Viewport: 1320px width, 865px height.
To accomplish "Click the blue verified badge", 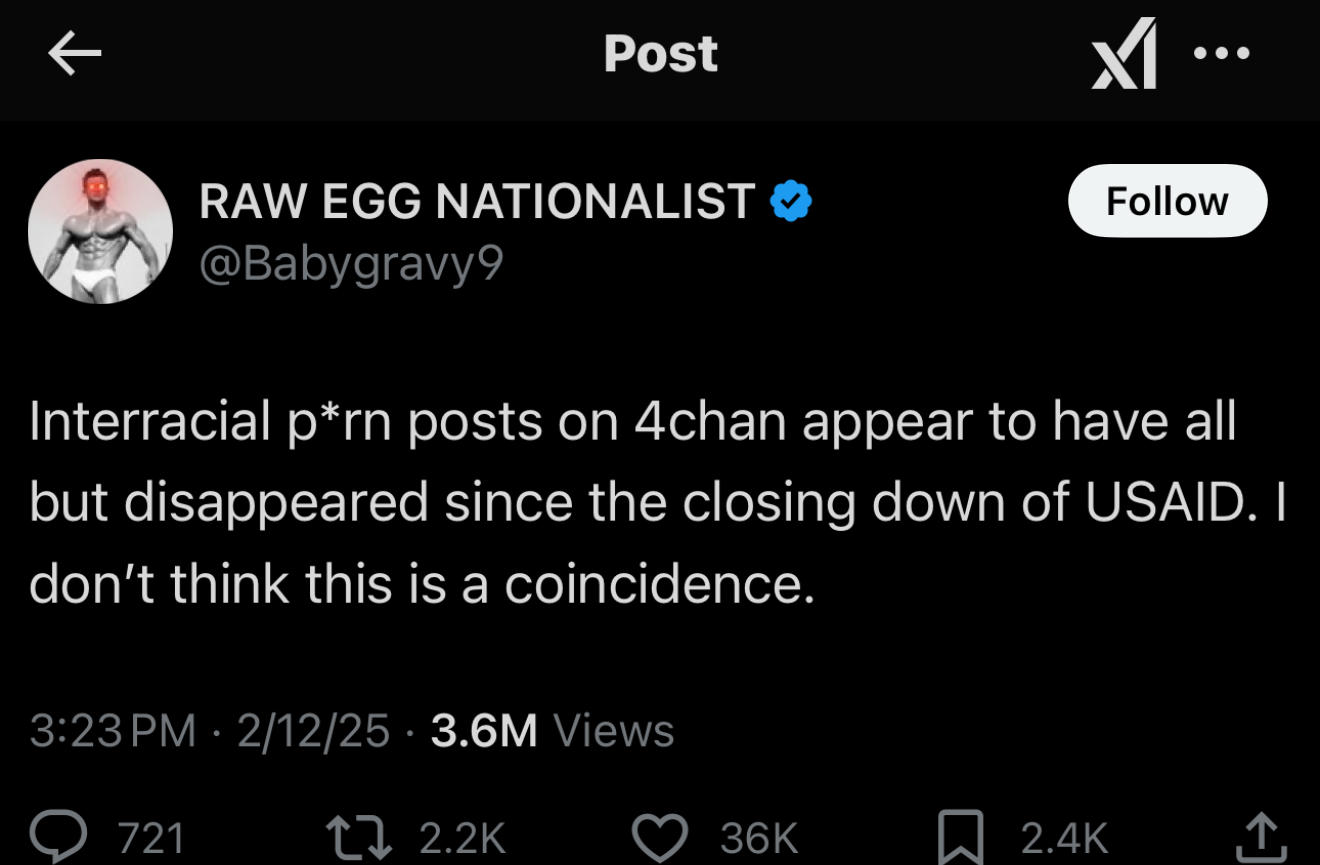I will (790, 202).
